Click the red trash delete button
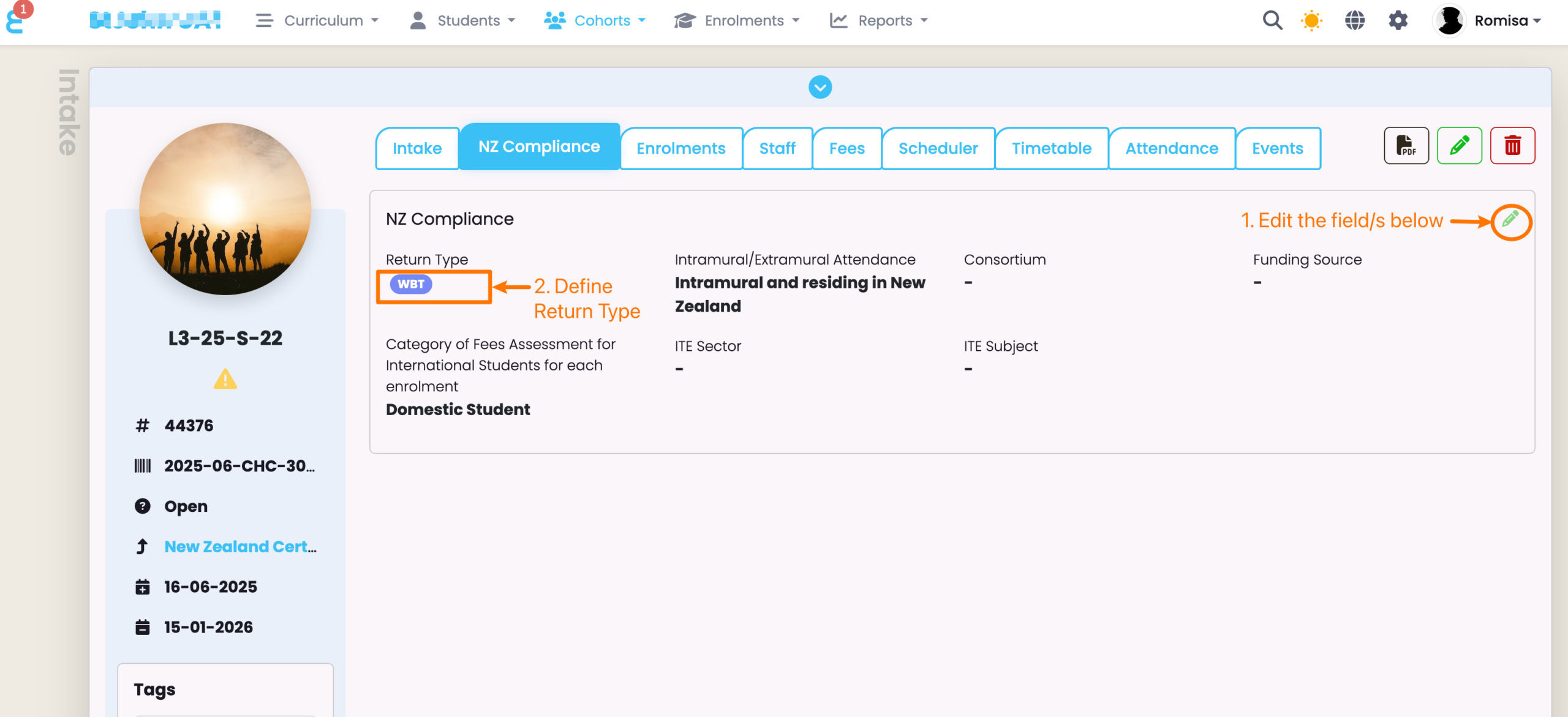 1512,146
